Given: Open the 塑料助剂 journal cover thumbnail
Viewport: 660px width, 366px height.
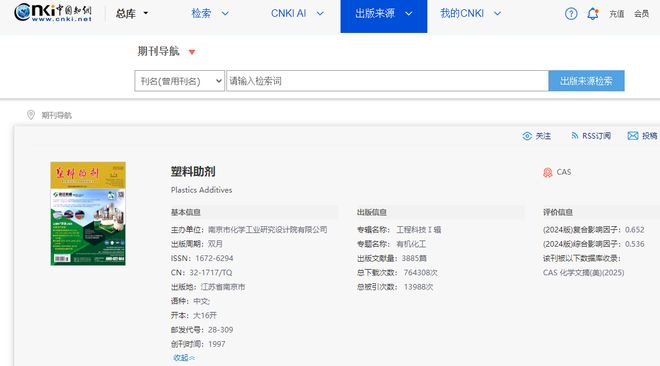Looking at the screenshot, I should point(88,214).
